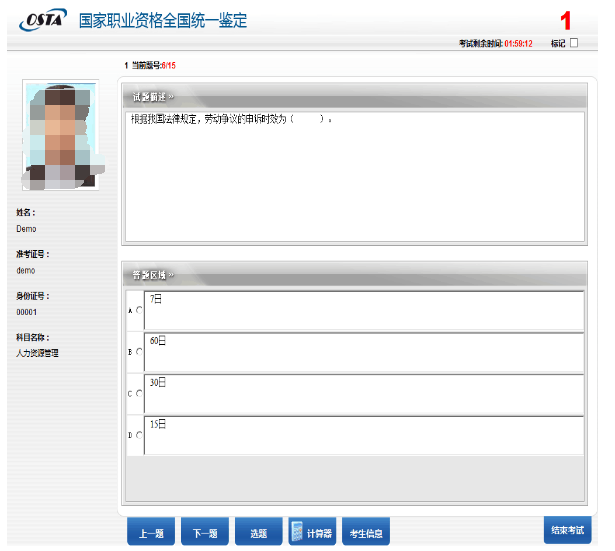This screenshot has width=615, height=551.
Task: Open the 选题 question selector
Action: click(x=259, y=533)
